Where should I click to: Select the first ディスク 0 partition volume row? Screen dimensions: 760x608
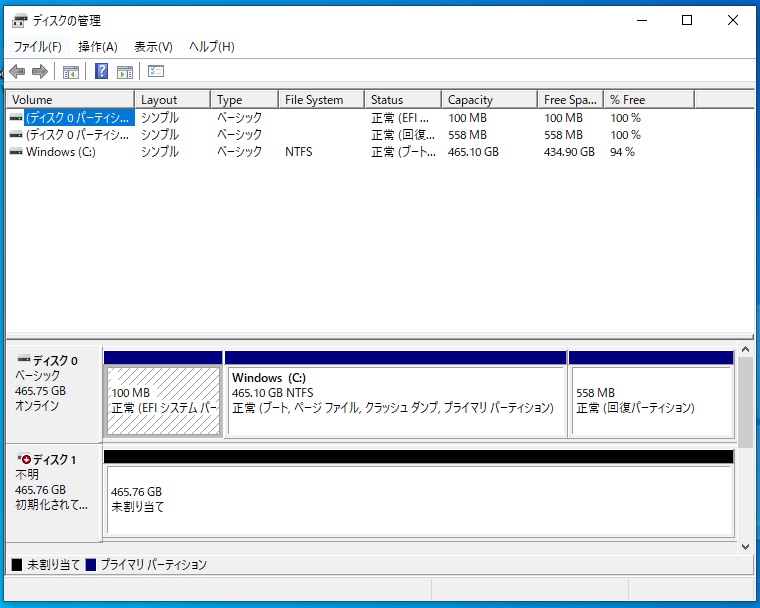79,118
